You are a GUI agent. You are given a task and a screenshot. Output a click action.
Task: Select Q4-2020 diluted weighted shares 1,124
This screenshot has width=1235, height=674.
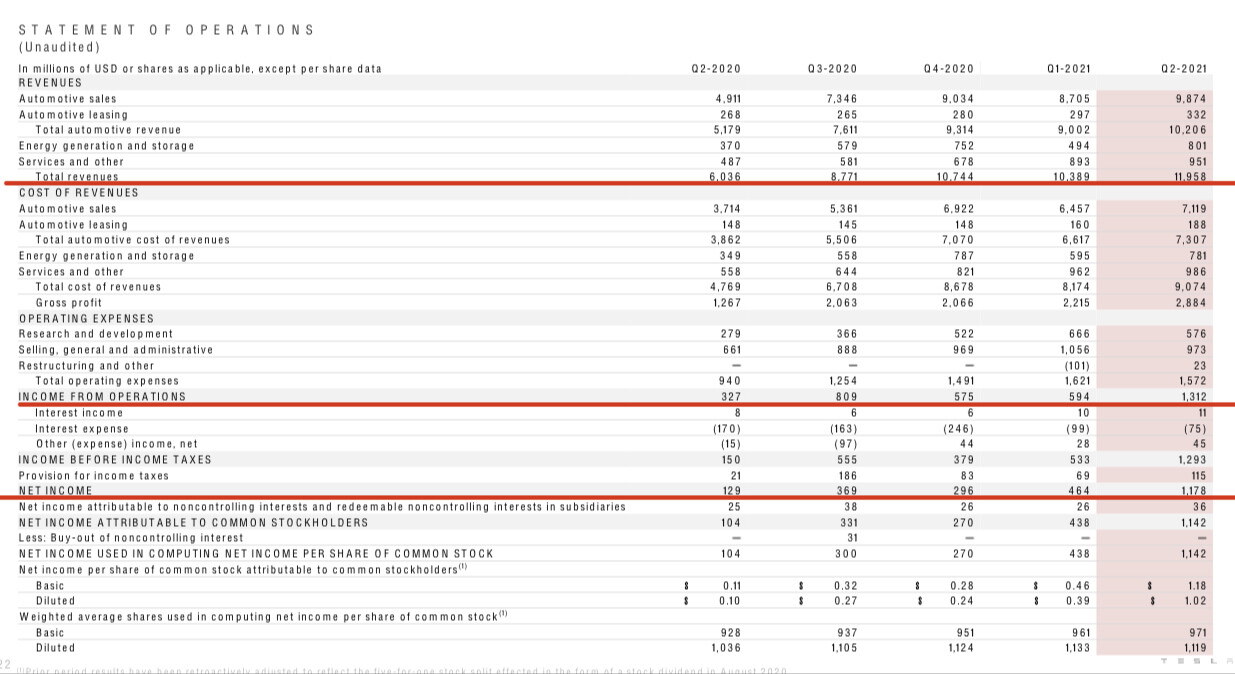[959, 647]
